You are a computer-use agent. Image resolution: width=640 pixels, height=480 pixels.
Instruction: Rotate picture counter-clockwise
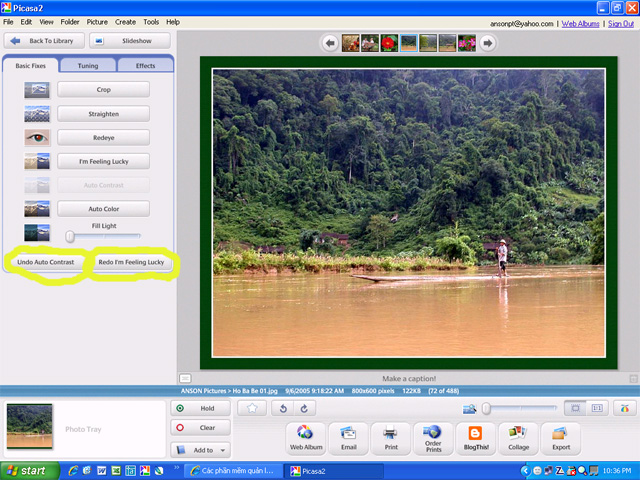coord(283,408)
